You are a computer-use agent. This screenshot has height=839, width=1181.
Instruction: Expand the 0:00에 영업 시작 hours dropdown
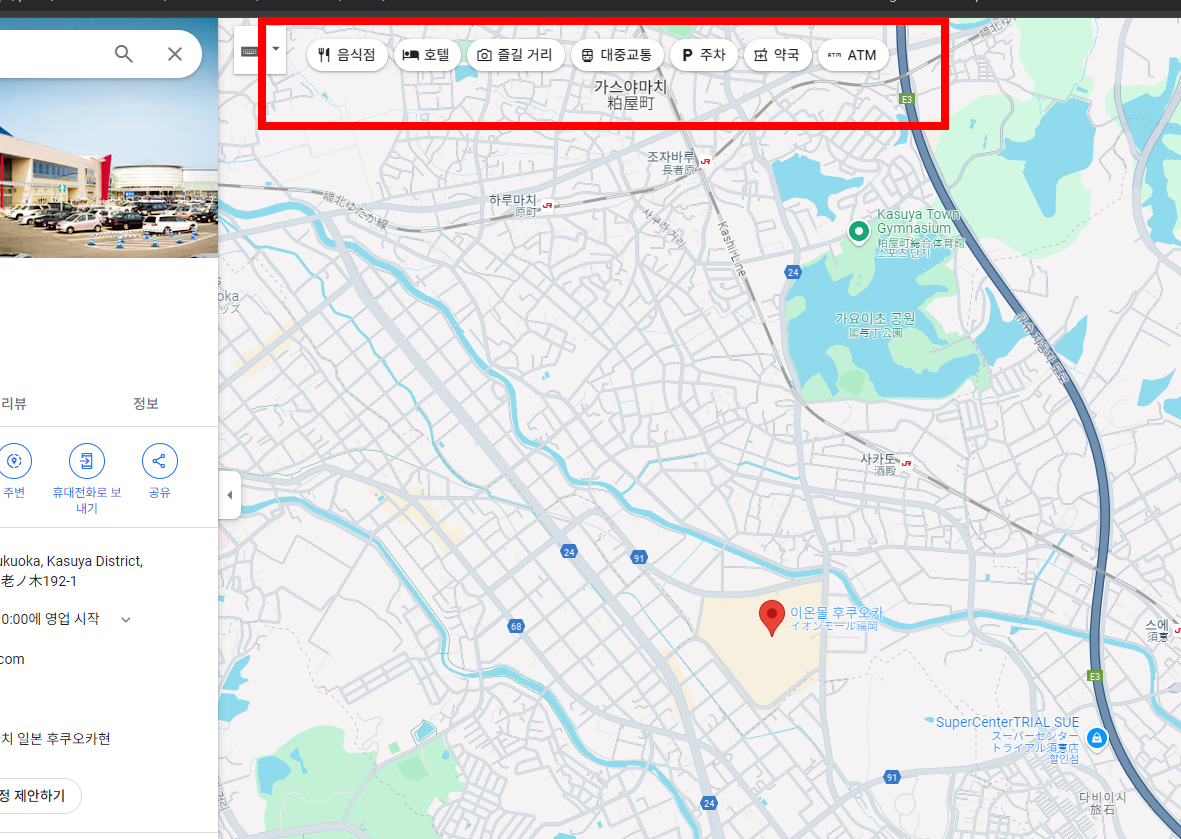(125, 618)
